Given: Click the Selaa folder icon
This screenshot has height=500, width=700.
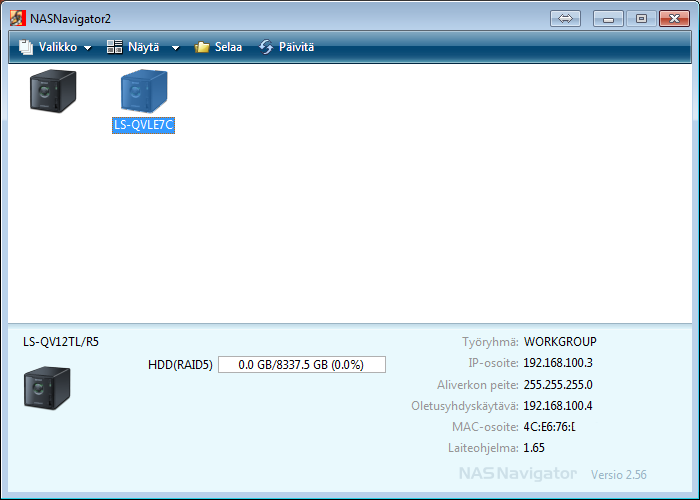Looking at the screenshot, I should coord(202,47).
